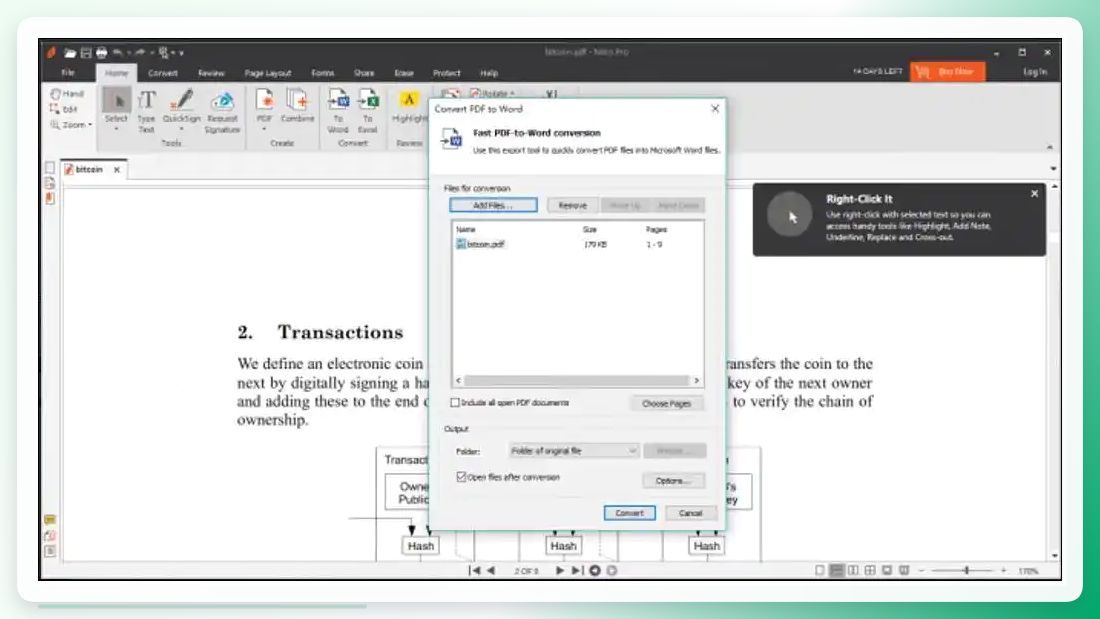Start conversion with the Convert button
The image size is (1100, 619).
pyautogui.click(x=629, y=513)
